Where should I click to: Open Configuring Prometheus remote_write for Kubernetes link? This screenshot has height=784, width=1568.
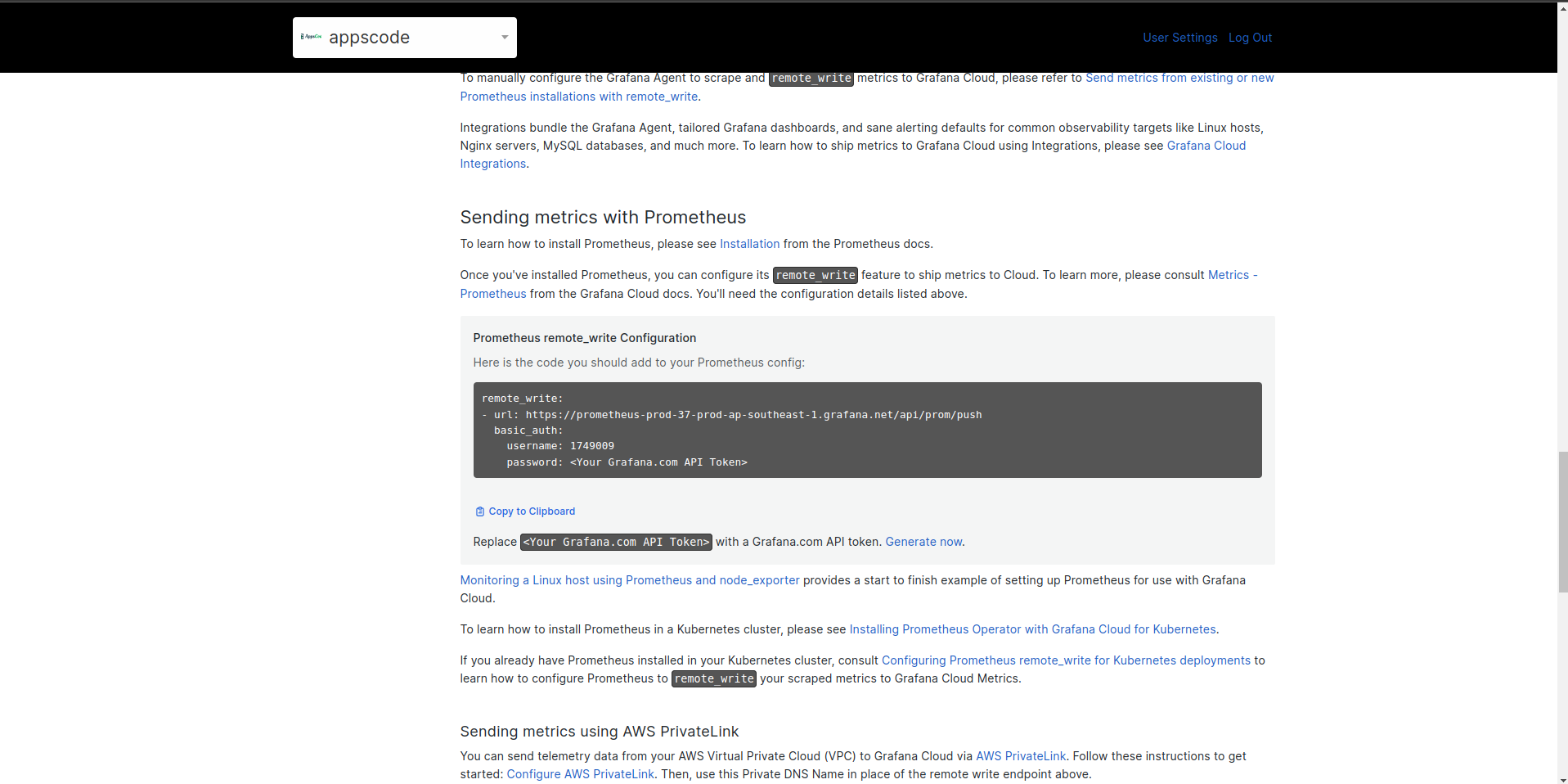coord(1065,660)
